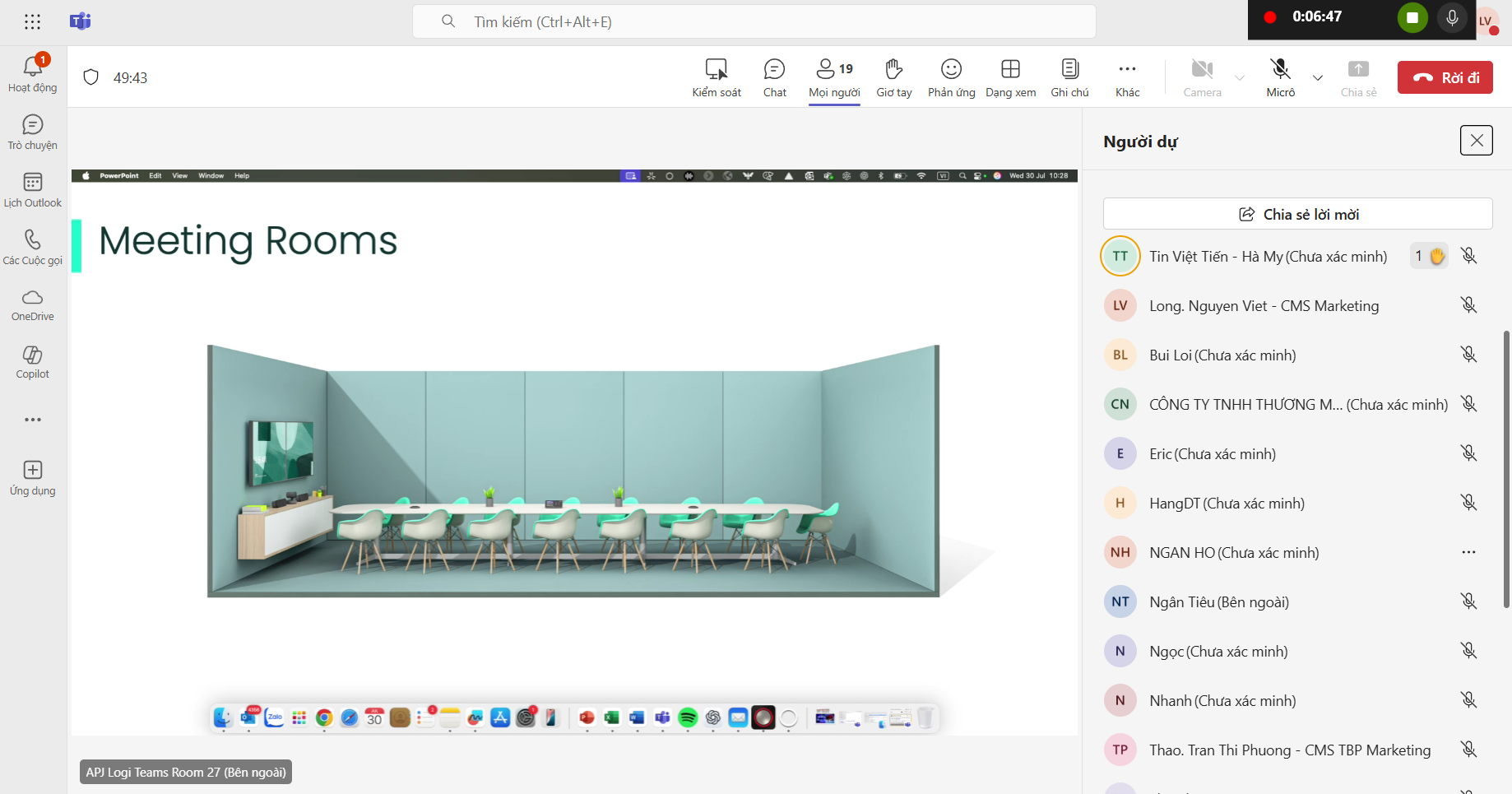Click the search box Tìm kiếm
This screenshot has width=1512, height=794.
click(x=754, y=22)
